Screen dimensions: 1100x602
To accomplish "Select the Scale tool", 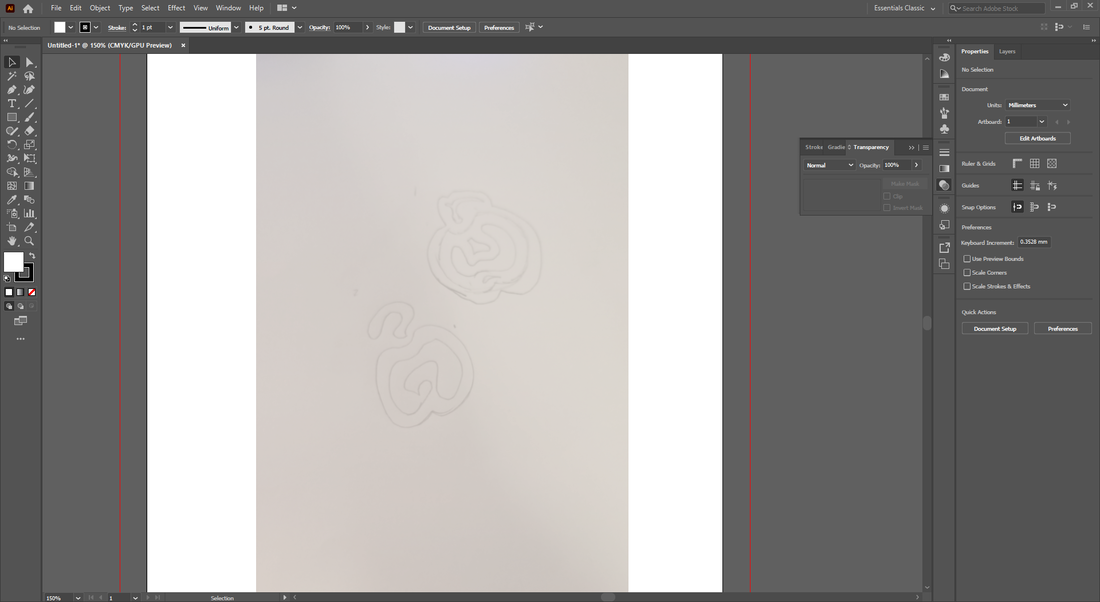I will click(29, 145).
